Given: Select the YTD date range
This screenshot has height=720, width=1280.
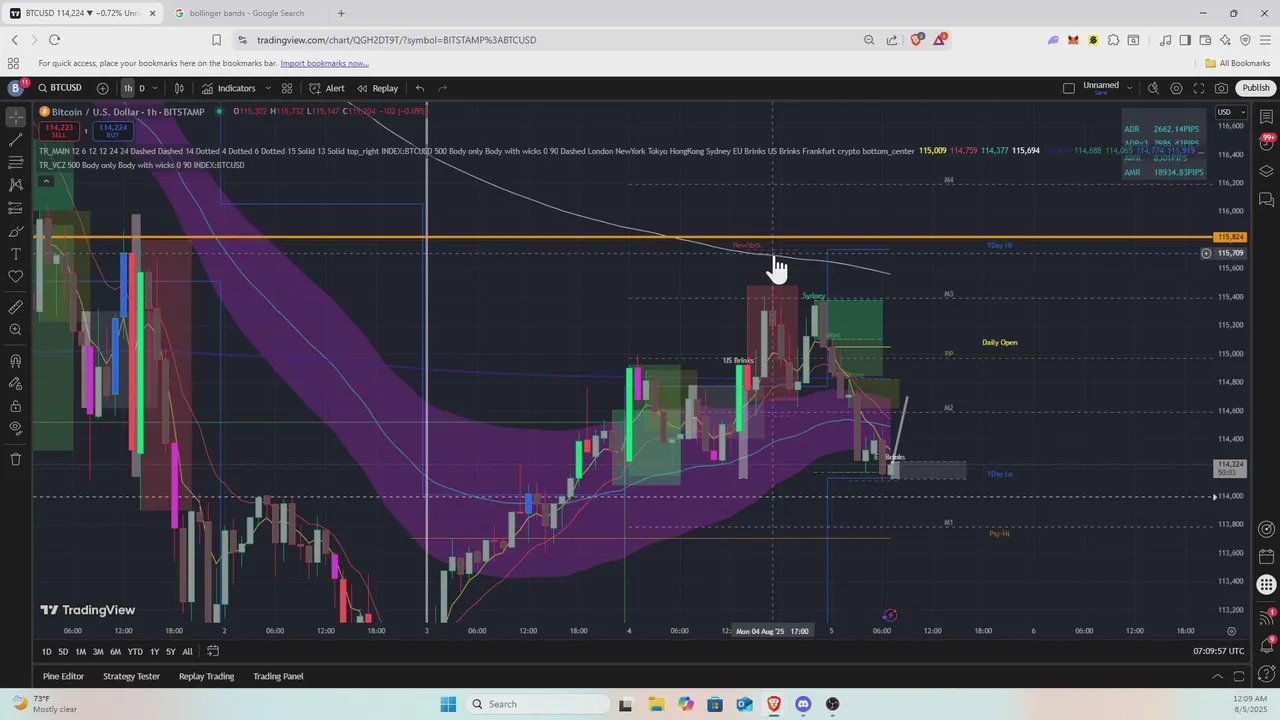Looking at the screenshot, I should point(135,651).
